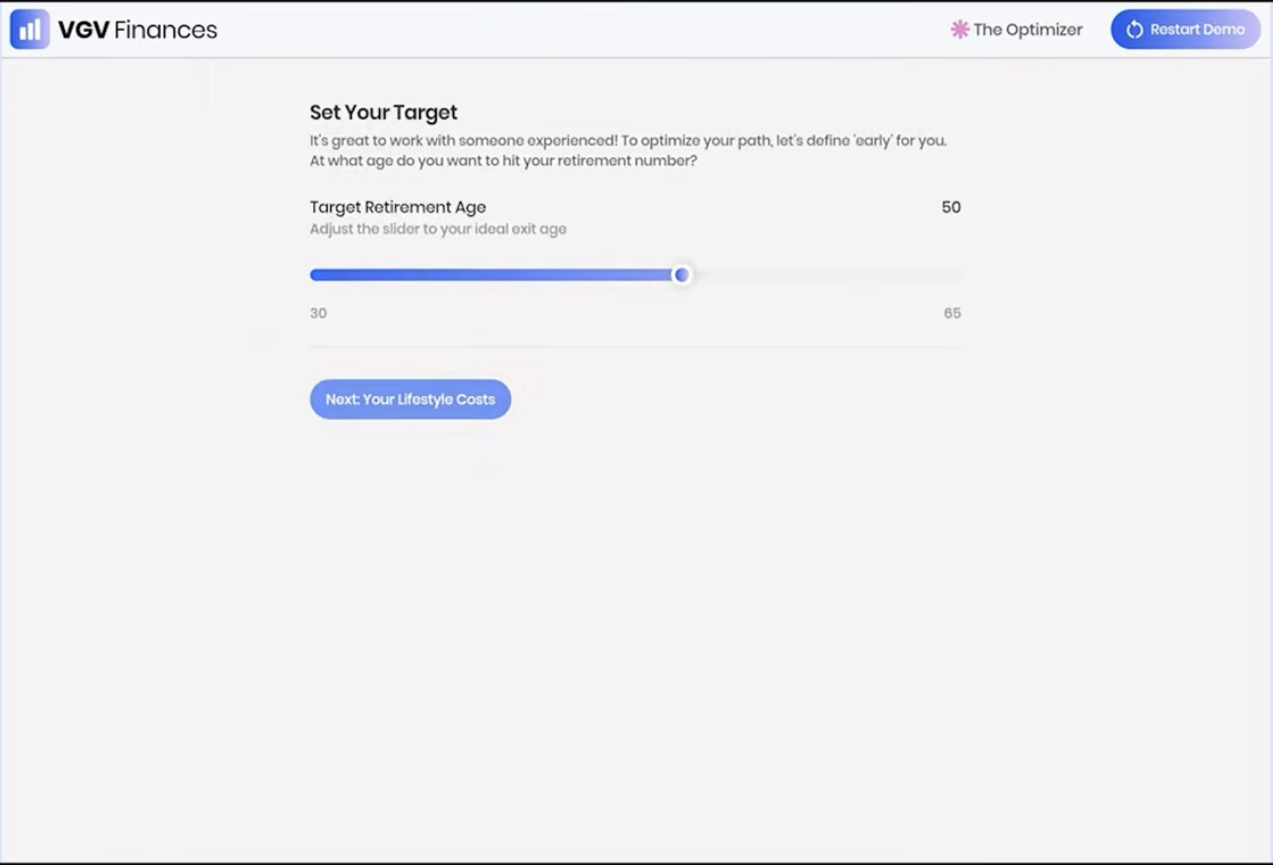Screen dimensions: 1273x865
Task: Click the unfilled part of the slider track
Action: [827, 275]
